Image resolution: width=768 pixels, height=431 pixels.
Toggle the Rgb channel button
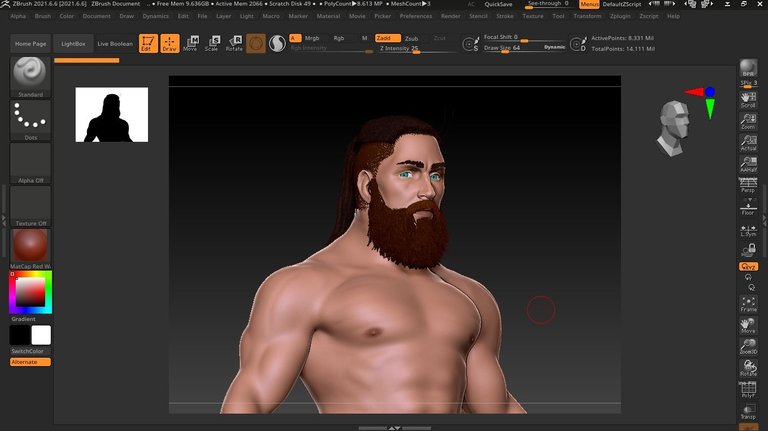[x=338, y=38]
